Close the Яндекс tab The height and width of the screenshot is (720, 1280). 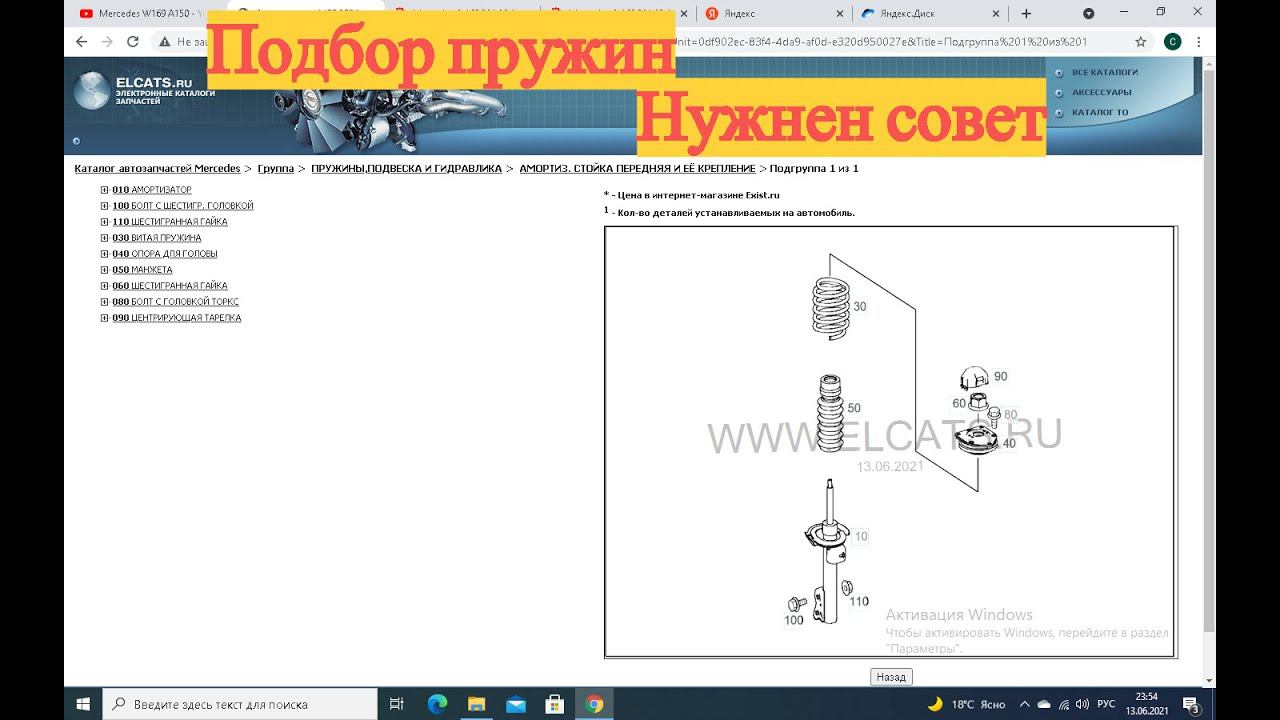(838, 13)
